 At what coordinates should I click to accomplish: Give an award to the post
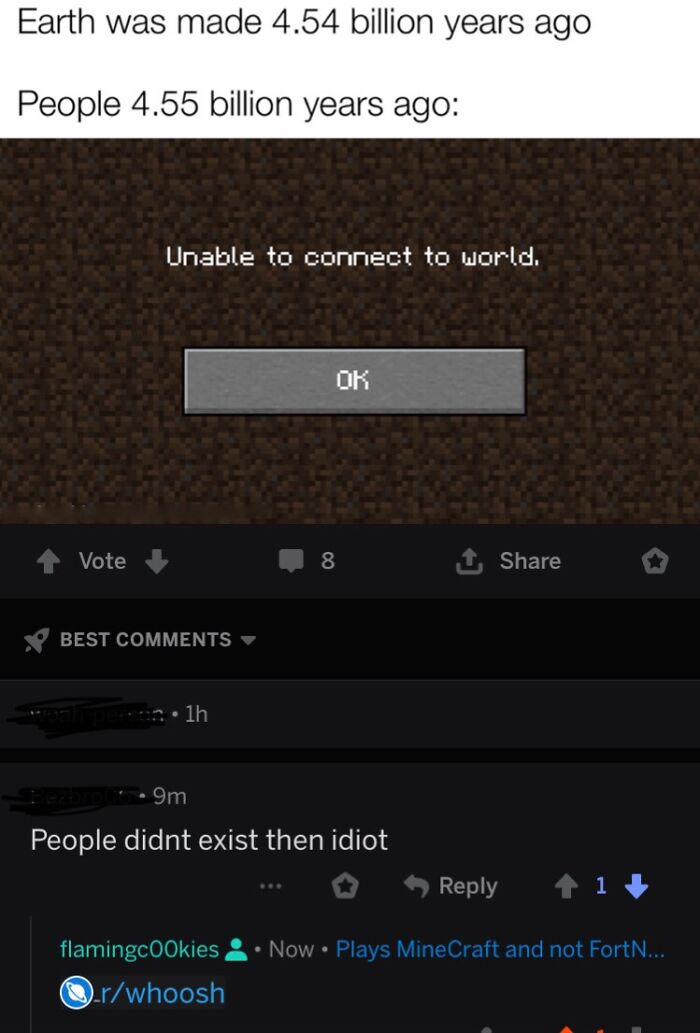coord(655,561)
